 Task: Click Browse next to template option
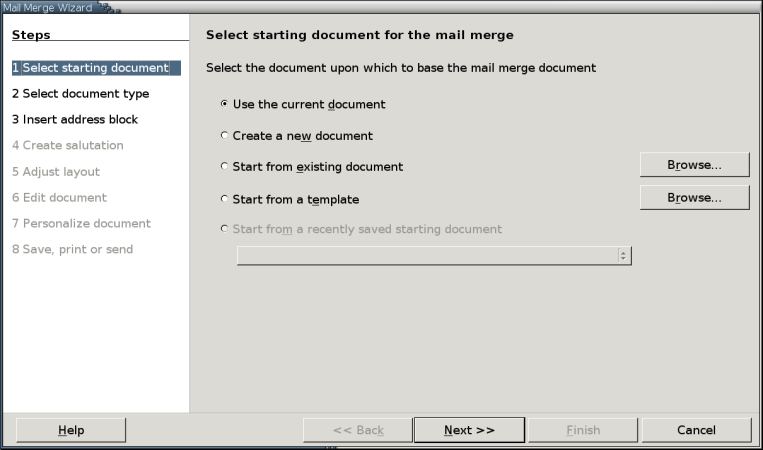[x=694, y=198]
